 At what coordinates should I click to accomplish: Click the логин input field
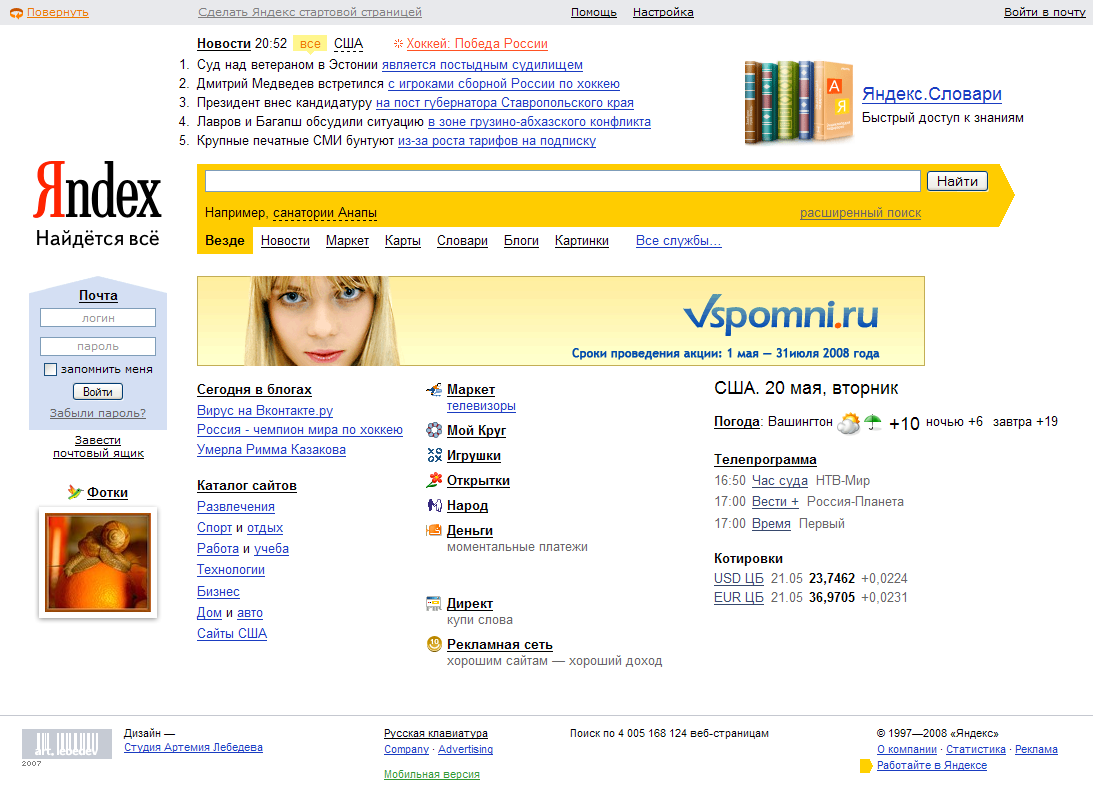coord(98,318)
